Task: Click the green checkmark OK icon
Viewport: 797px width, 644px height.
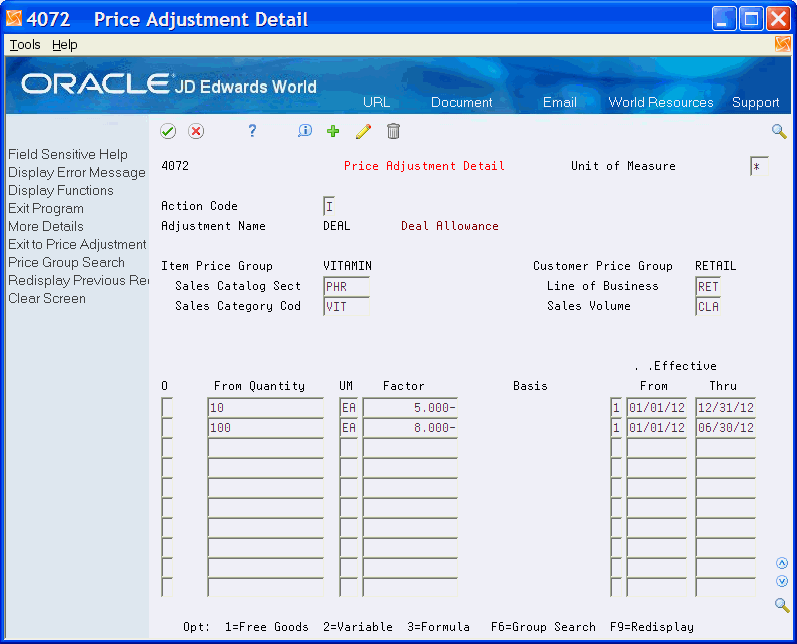Action: point(168,131)
